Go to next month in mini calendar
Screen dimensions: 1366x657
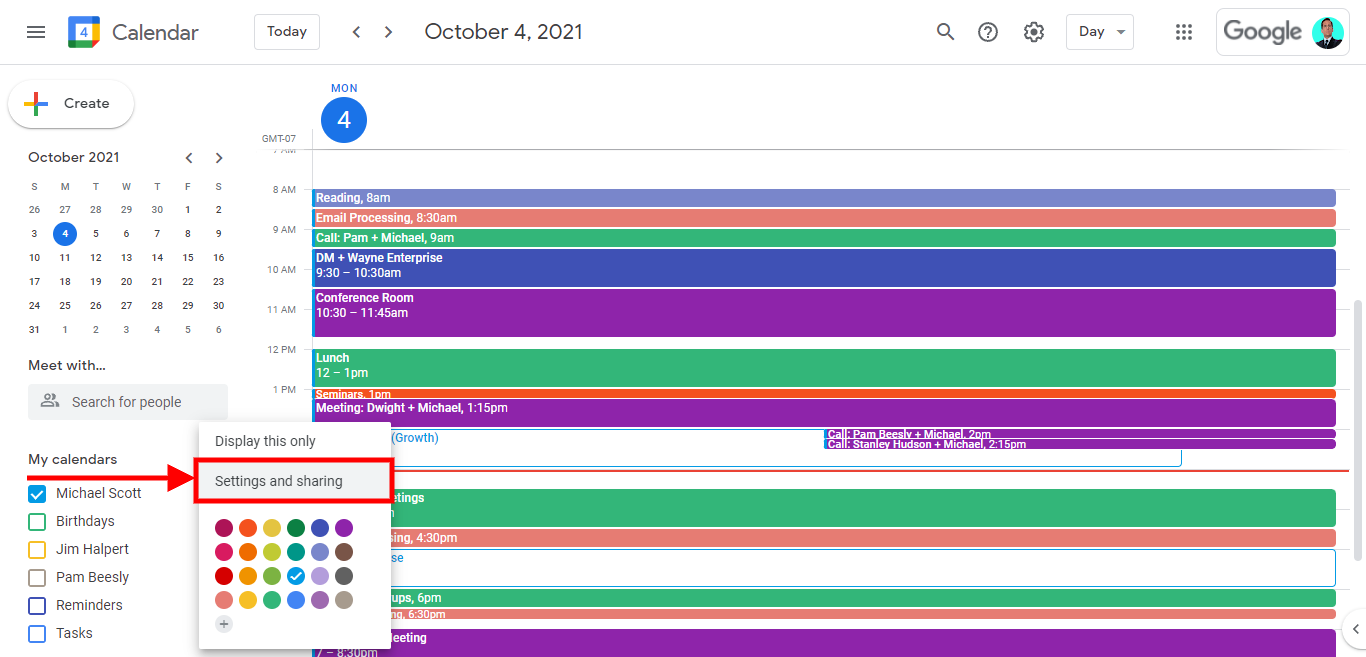coord(218,157)
